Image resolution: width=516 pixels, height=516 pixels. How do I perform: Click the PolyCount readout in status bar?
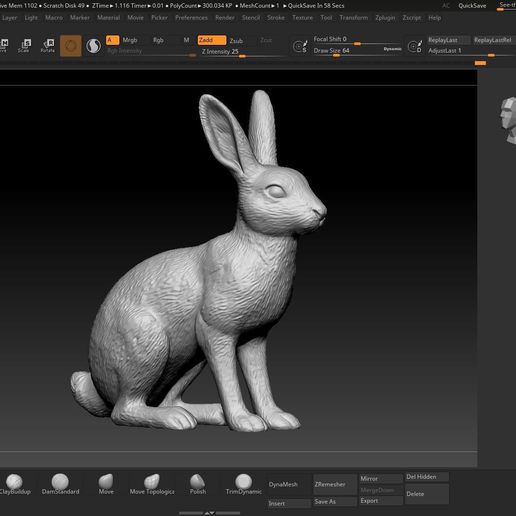(x=201, y=6)
